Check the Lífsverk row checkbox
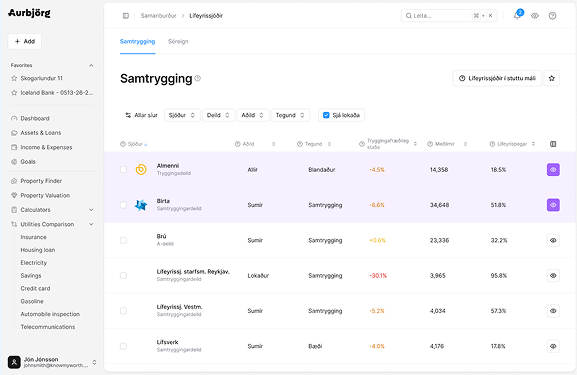 click(x=123, y=346)
